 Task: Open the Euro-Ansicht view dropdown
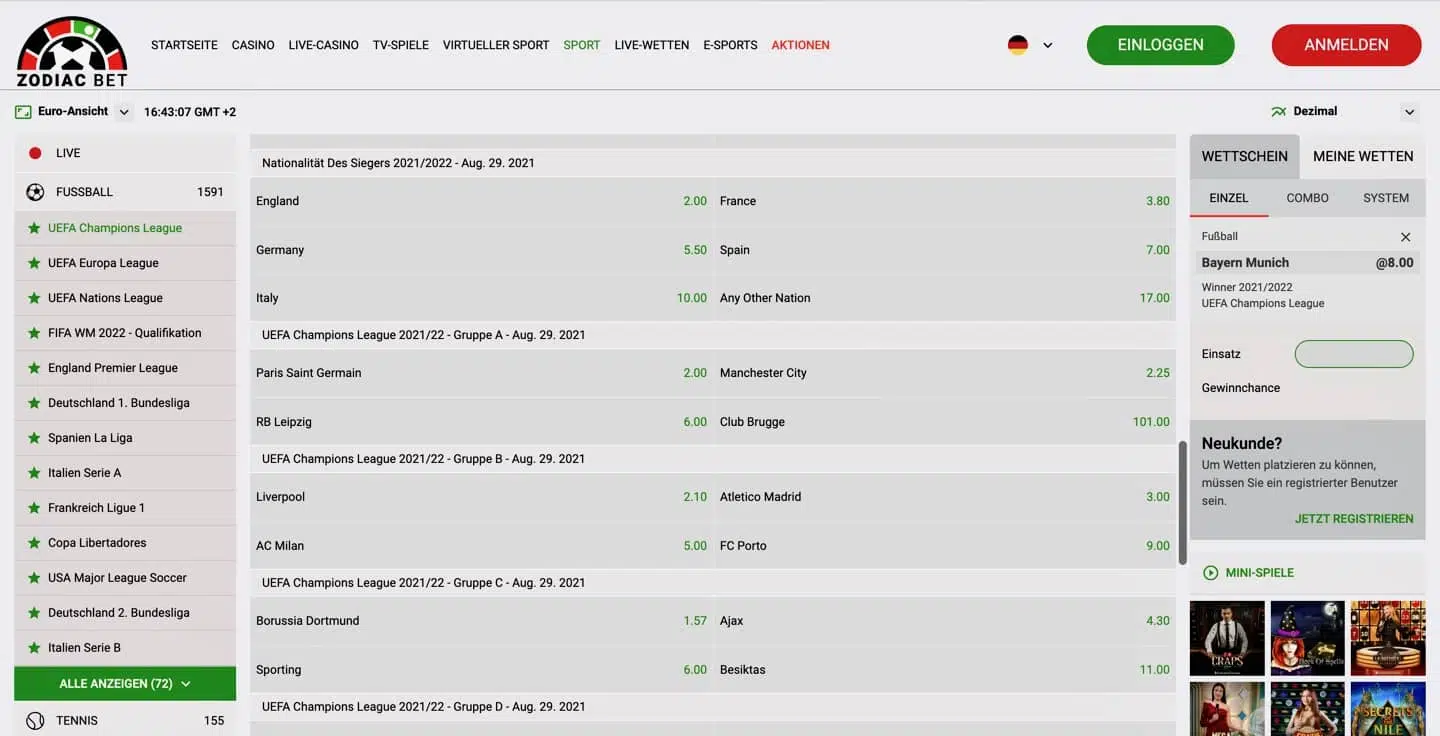pos(124,112)
